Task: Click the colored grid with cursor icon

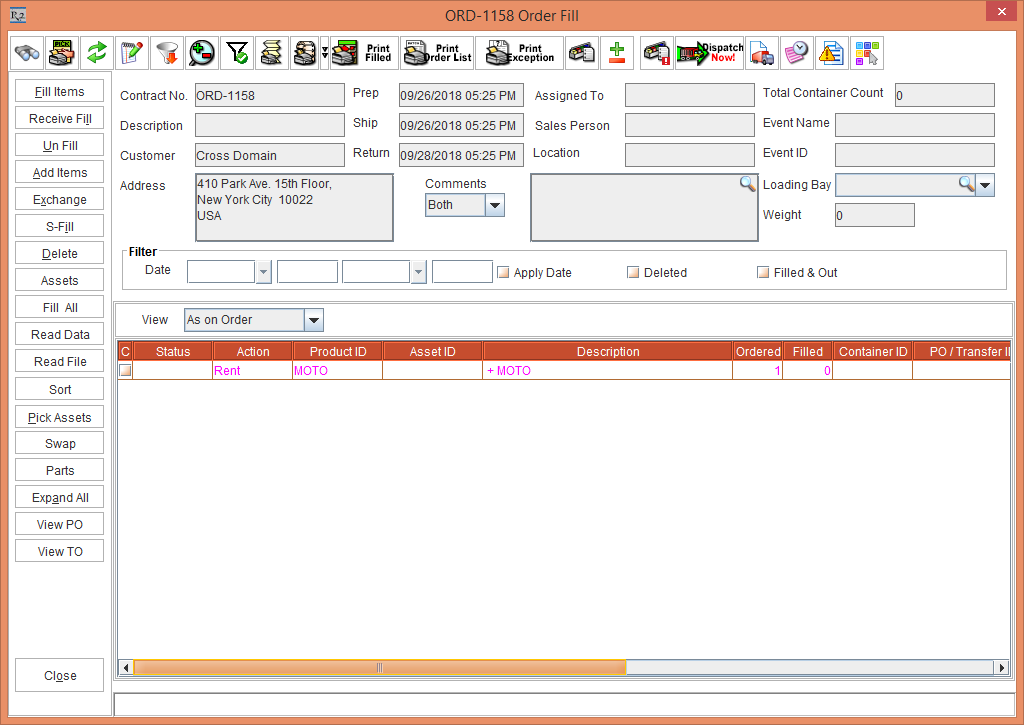Action: pos(867,53)
